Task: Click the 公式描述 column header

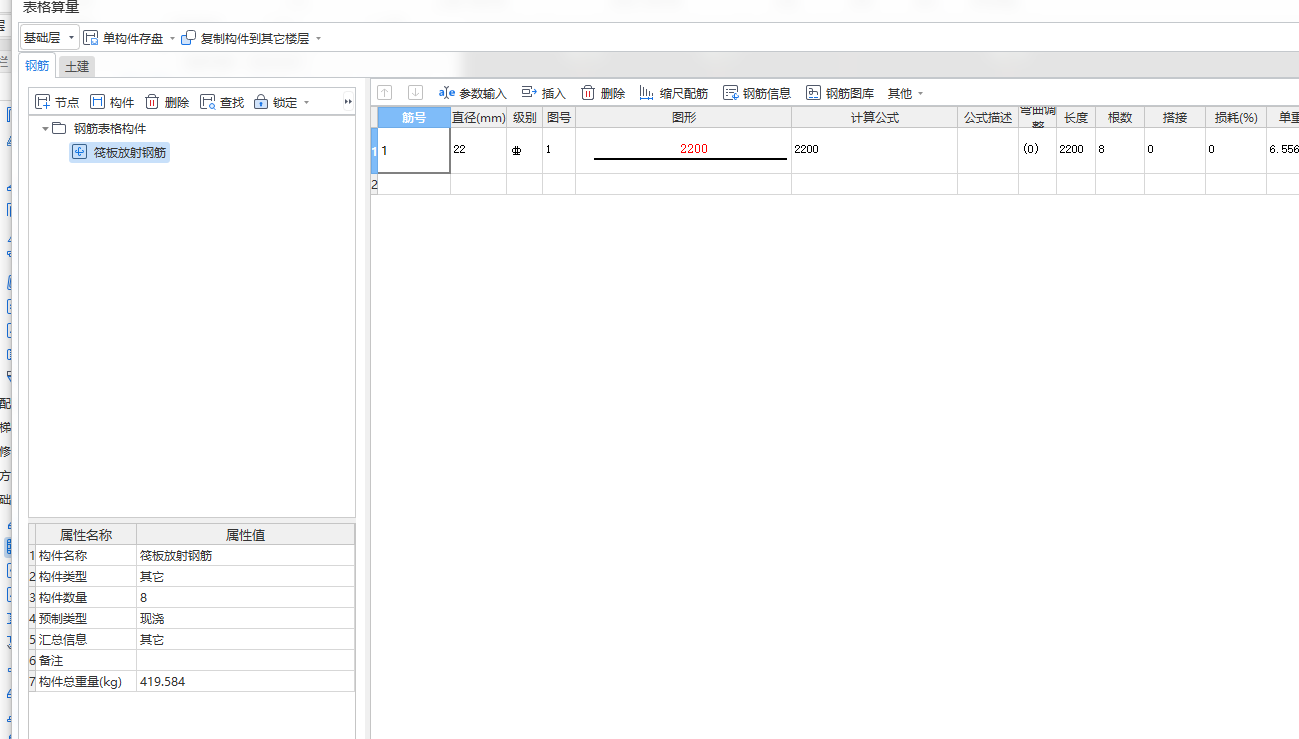Action: (988, 117)
